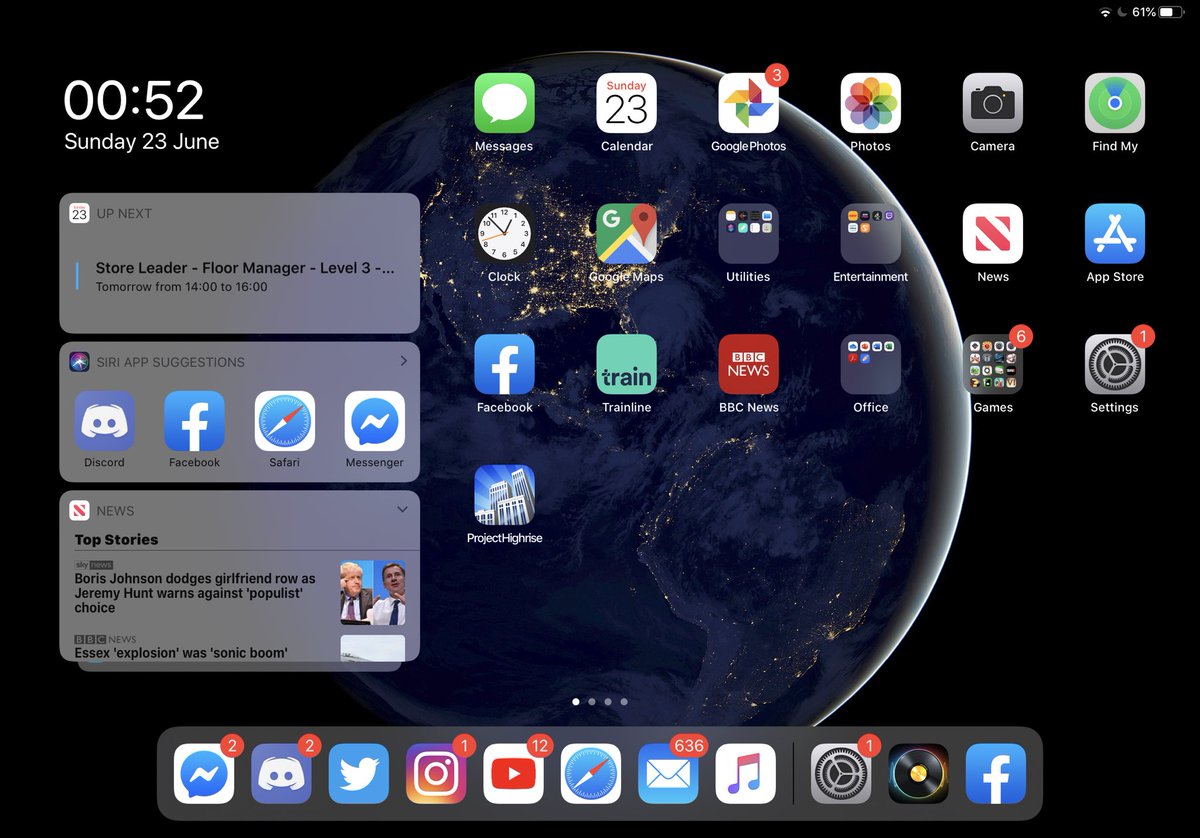Screen dimensions: 1200x838
Task: Open Mail with 636 unread badge
Action: click(668, 773)
